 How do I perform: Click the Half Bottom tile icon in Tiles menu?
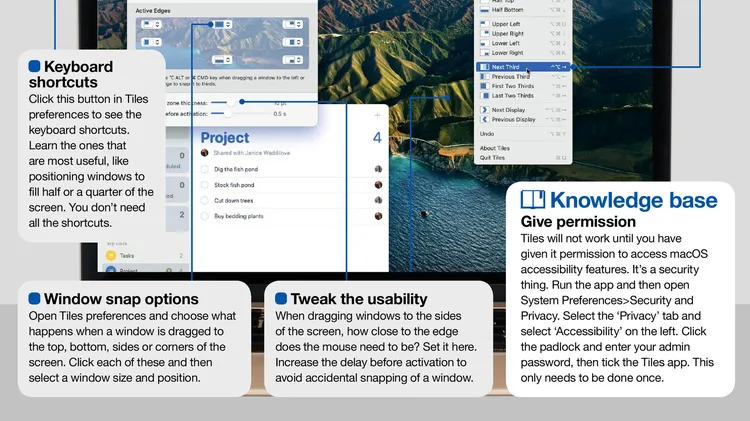coord(485,10)
